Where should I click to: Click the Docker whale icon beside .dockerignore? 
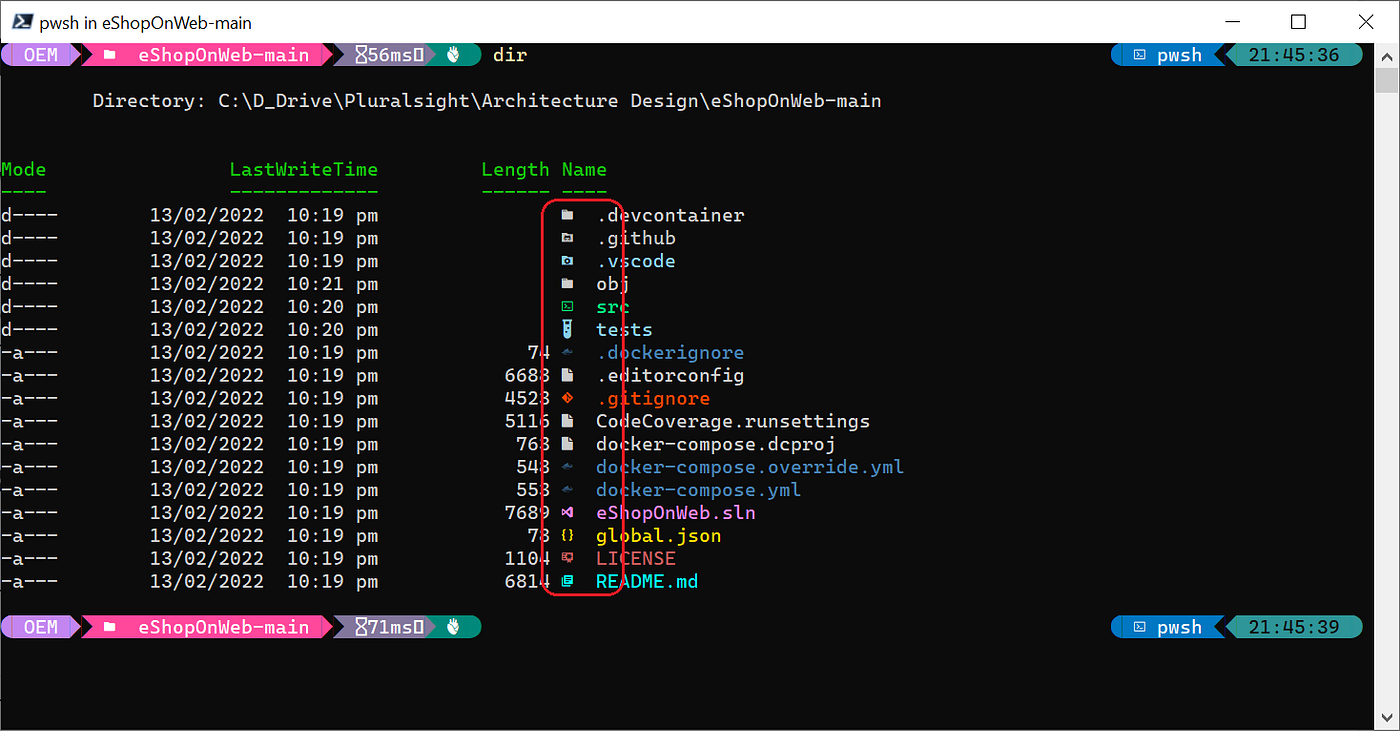coord(567,352)
